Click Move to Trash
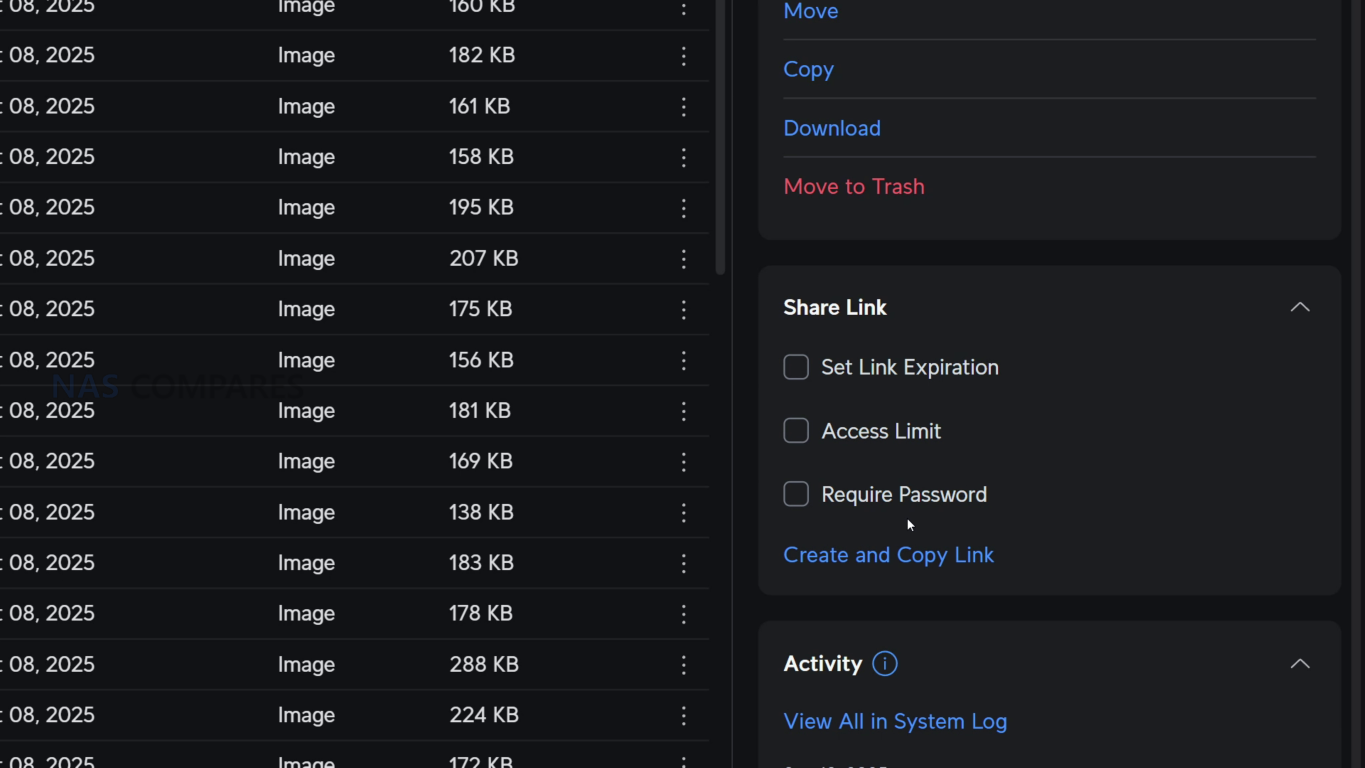1365x768 pixels. point(854,186)
